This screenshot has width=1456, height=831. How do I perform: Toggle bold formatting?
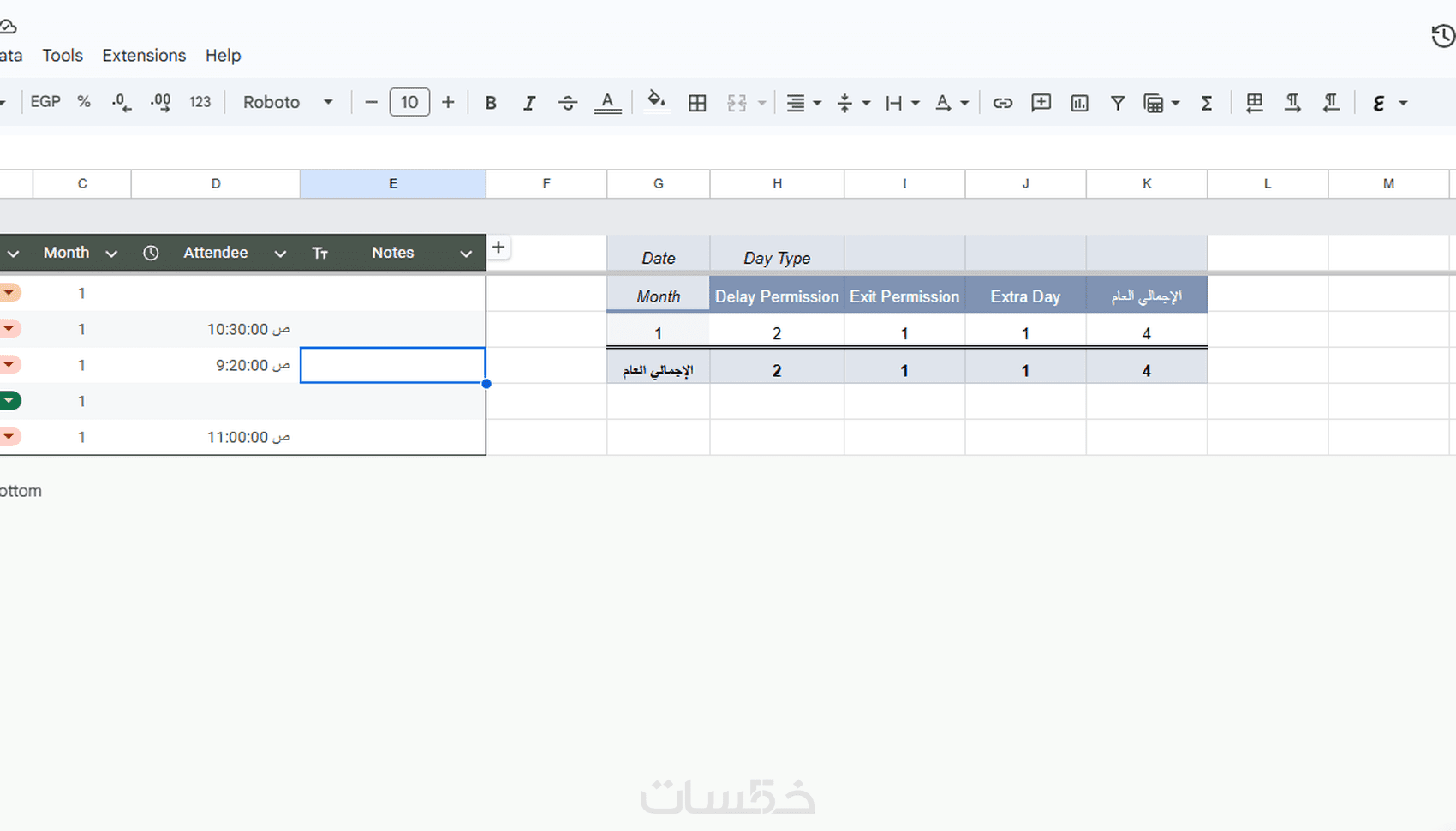[x=491, y=103]
